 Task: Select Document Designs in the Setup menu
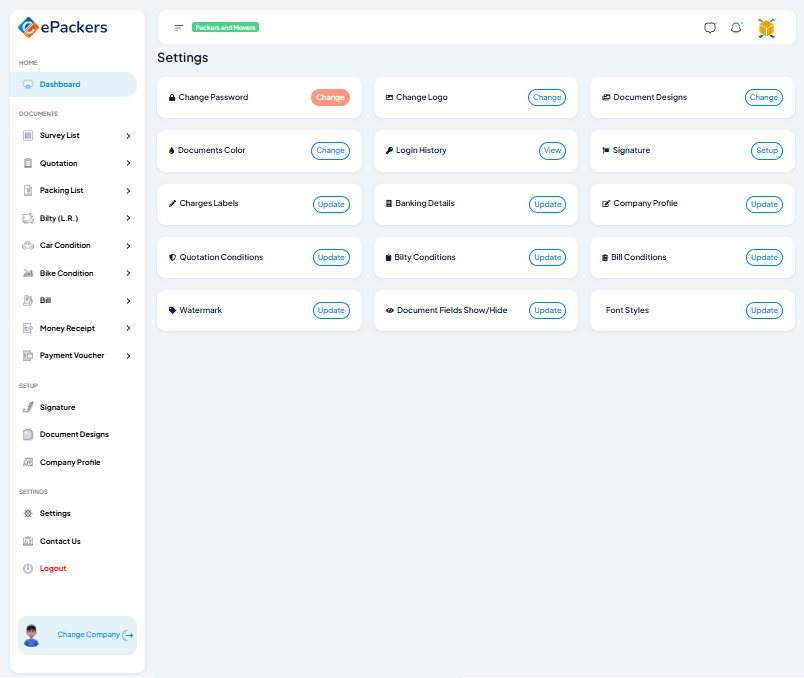coord(74,434)
